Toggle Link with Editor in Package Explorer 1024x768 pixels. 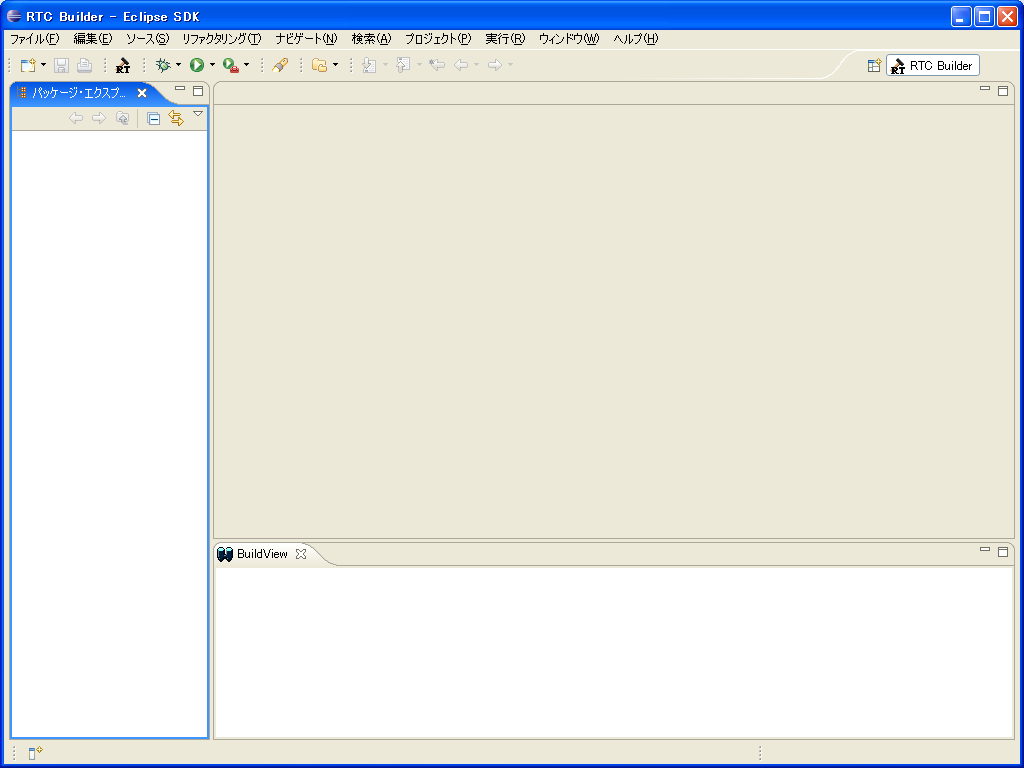click(x=176, y=118)
